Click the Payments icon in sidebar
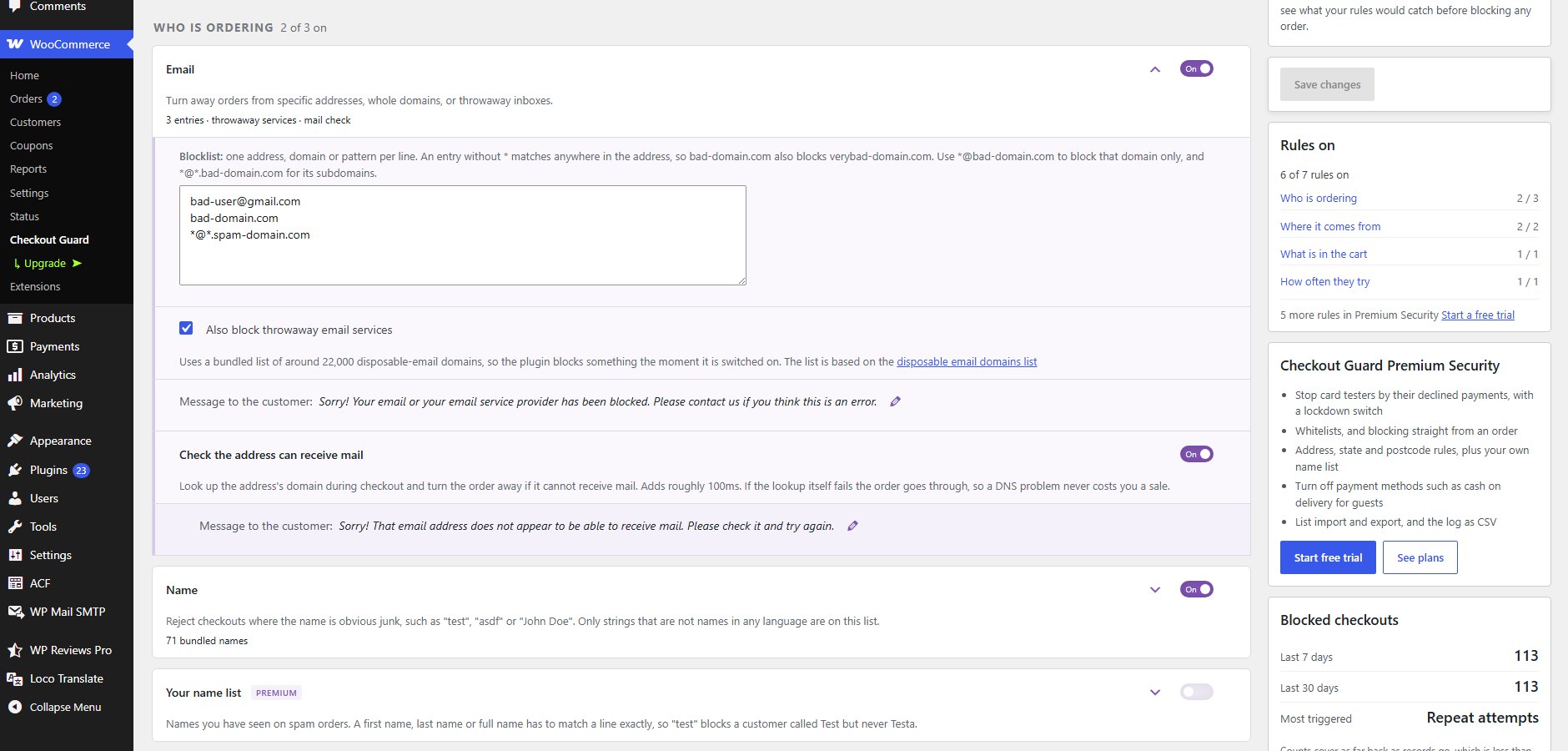The width and height of the screenshot is (1568, 751). tap(15, 346)
